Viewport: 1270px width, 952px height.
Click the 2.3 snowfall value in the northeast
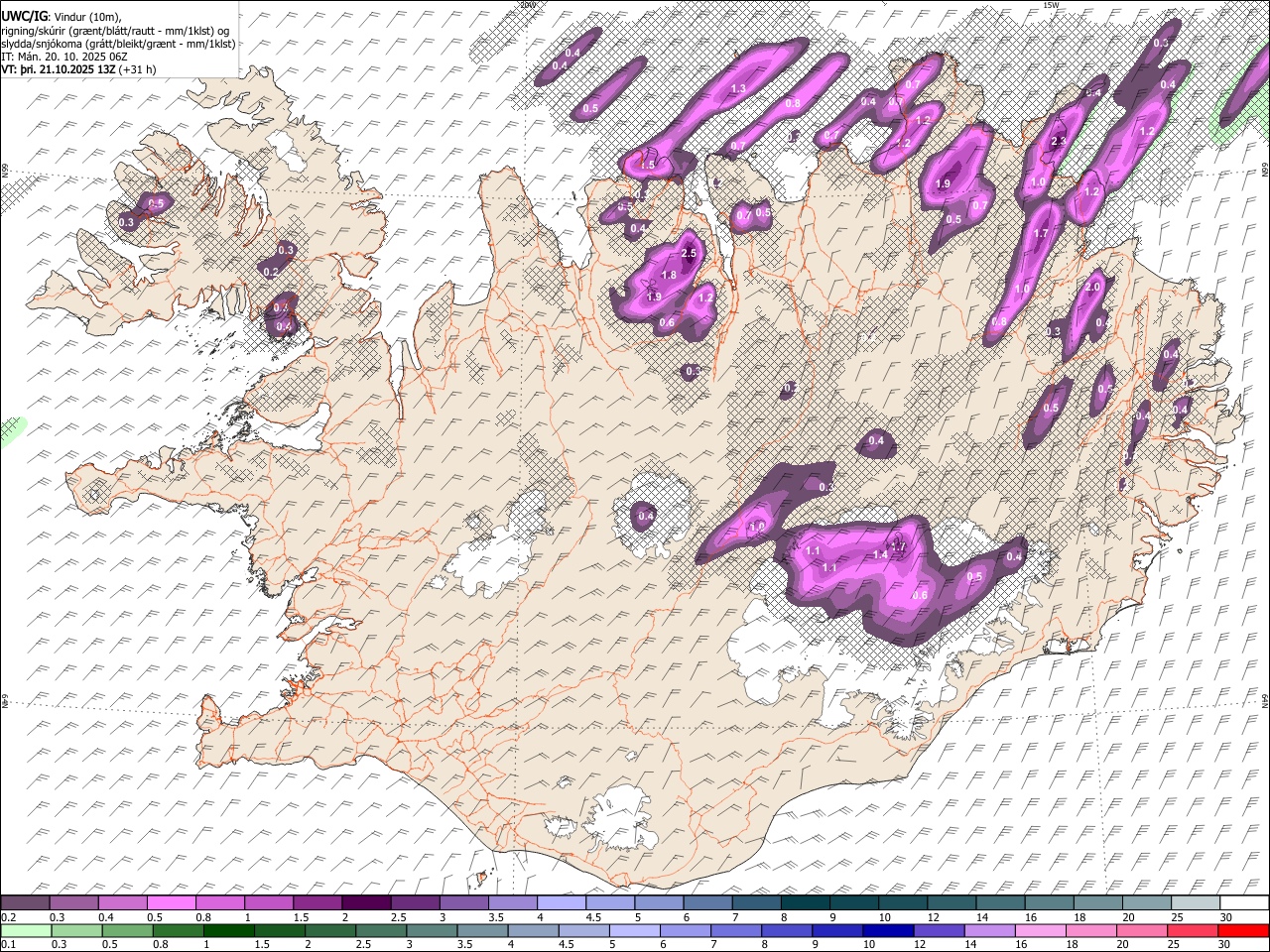pyautogui.click(x=1058, y=142)
